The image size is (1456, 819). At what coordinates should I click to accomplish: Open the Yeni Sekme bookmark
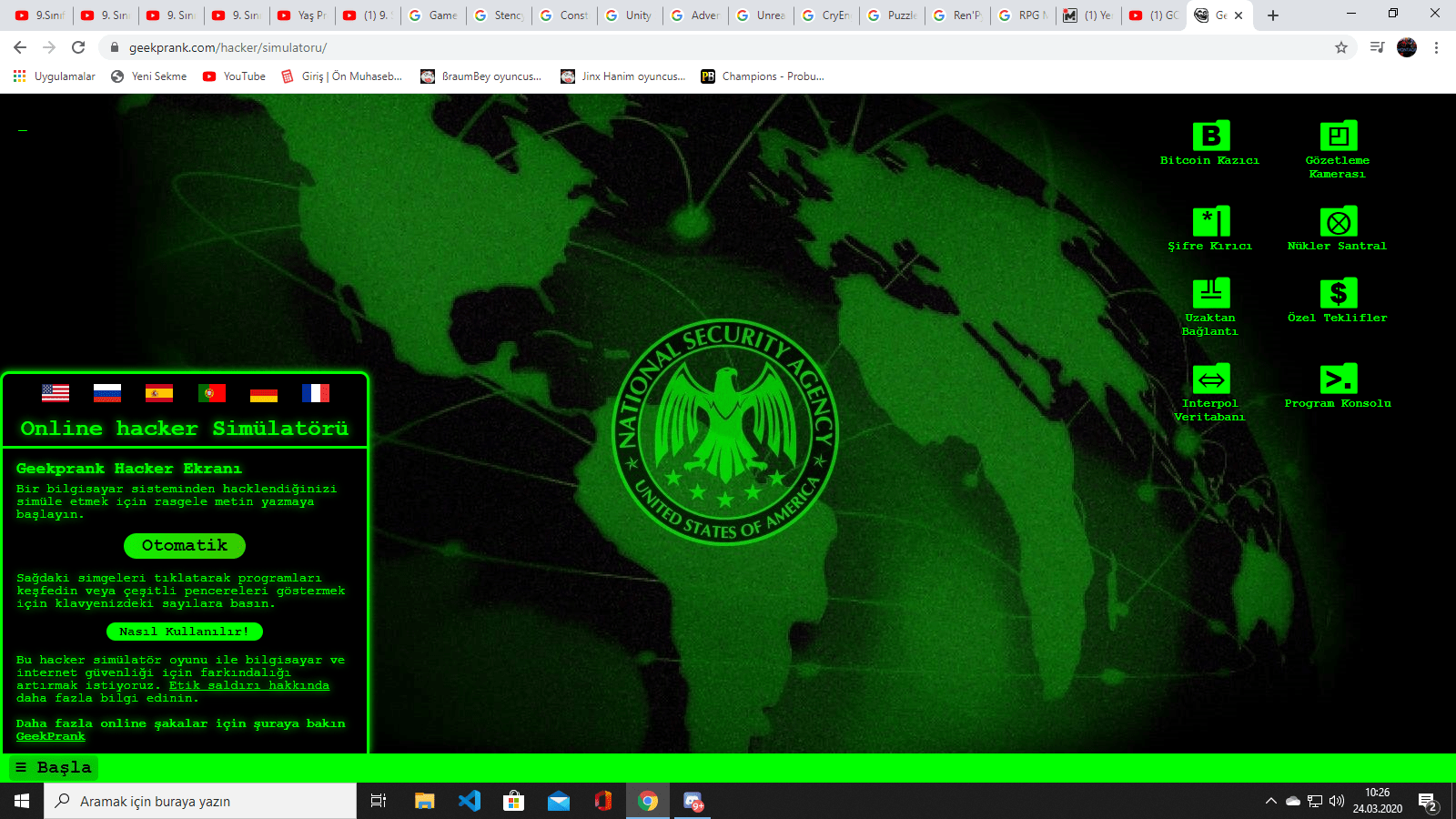pos(149,76)
